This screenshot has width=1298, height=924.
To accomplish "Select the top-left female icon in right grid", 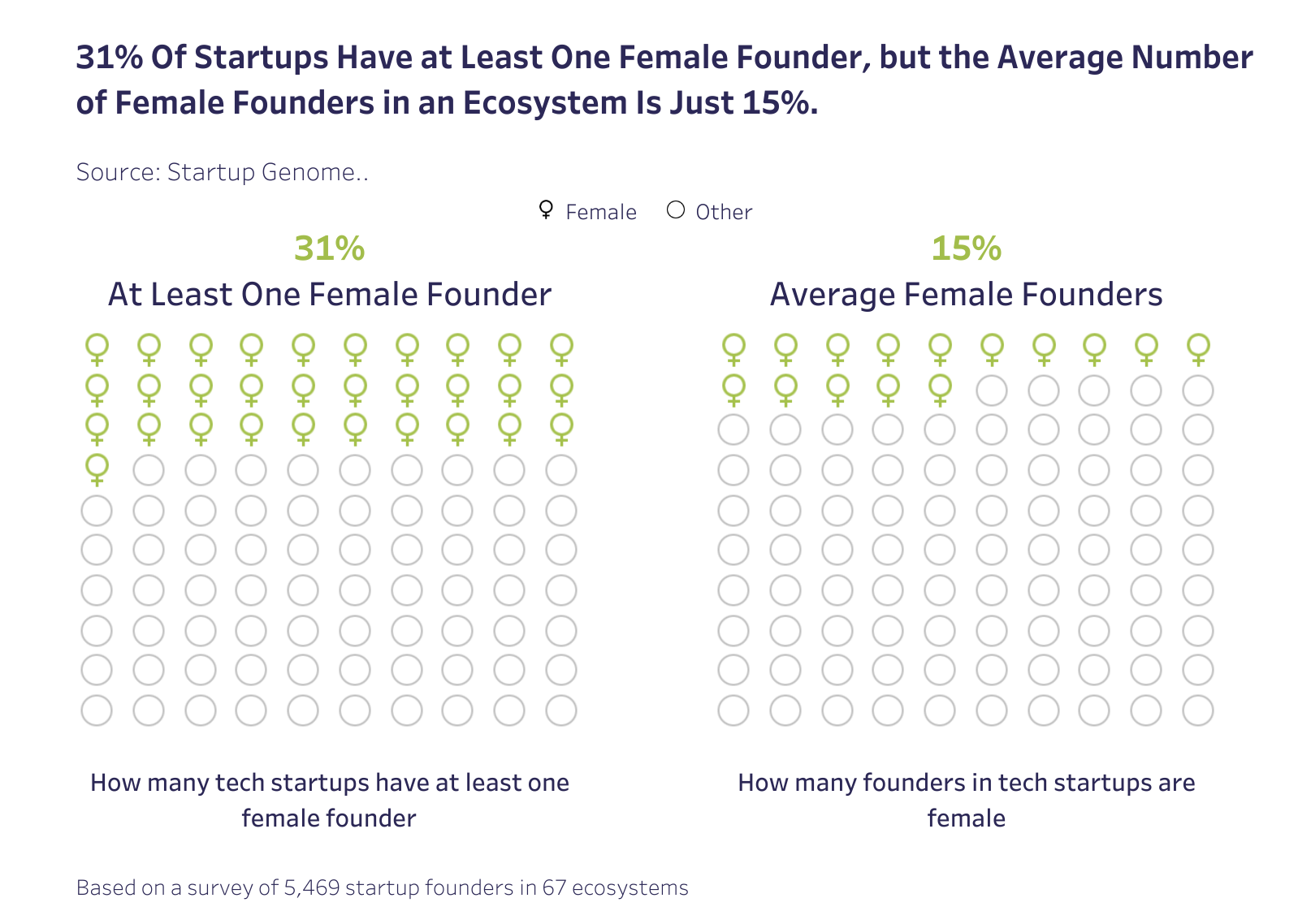I will pyautogui.click(x=733, y=349).
